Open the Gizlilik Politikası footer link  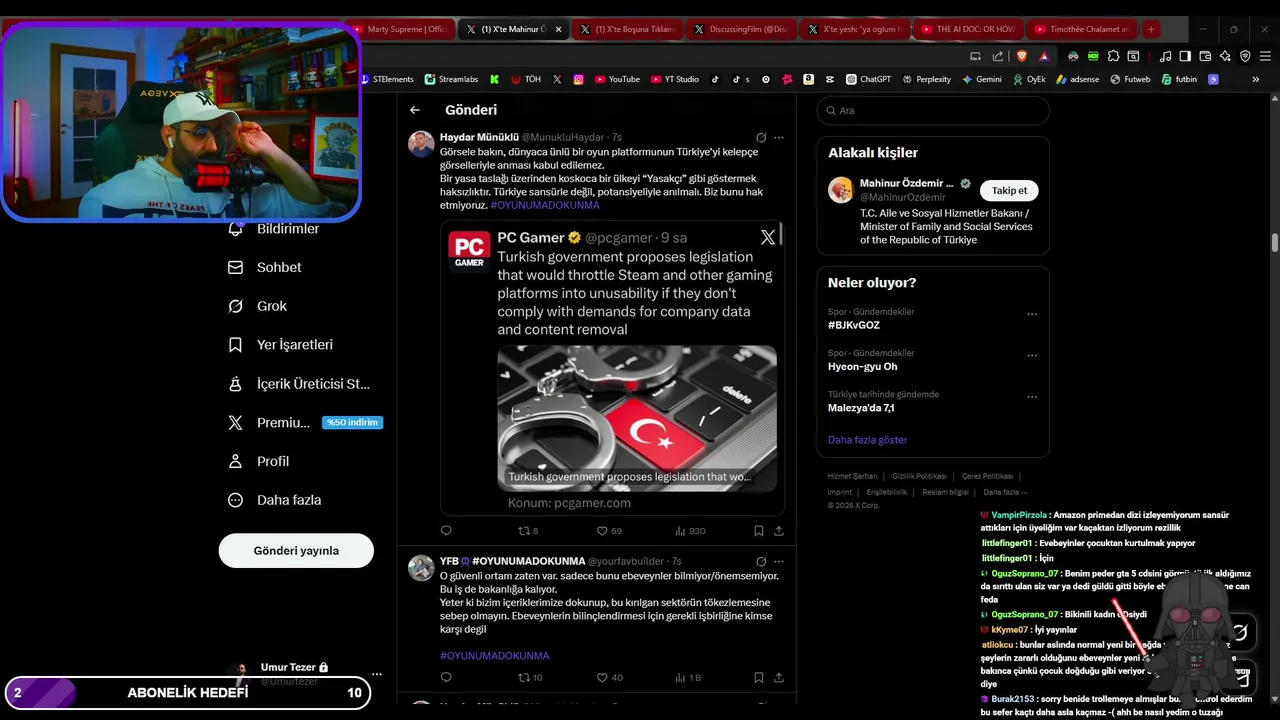coord(919,476)
